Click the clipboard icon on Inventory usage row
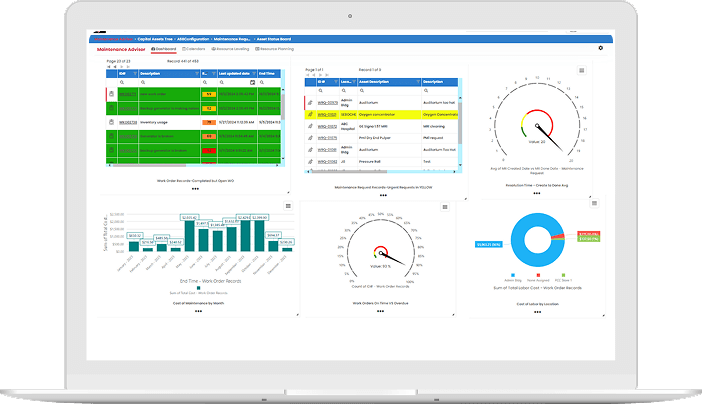Screen dimensions: 702x404 pos(111,122)
